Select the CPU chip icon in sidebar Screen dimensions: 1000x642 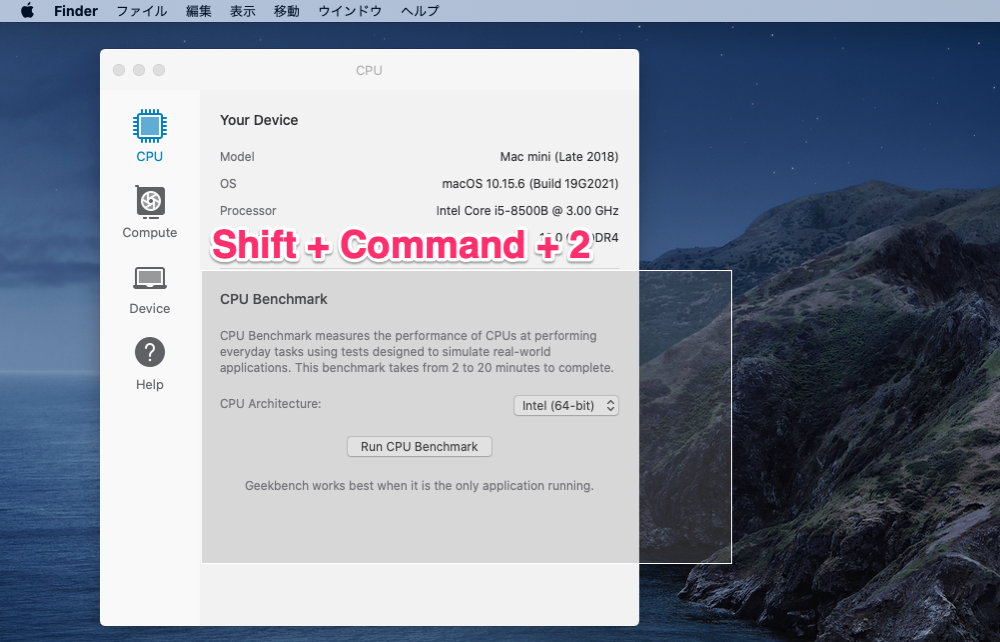150,126
